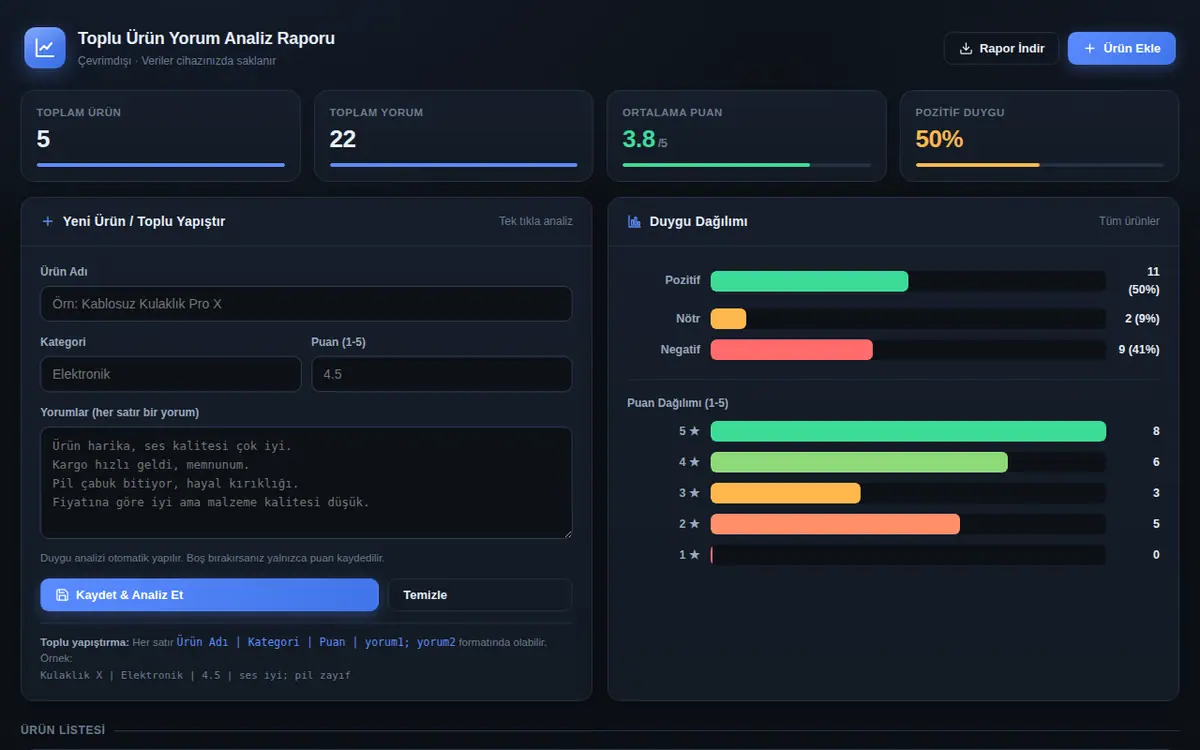Click the Toplu Ürün Yorum Analiz Raporu title
The width and height of the screenshot is (1200, 750).
206,39
